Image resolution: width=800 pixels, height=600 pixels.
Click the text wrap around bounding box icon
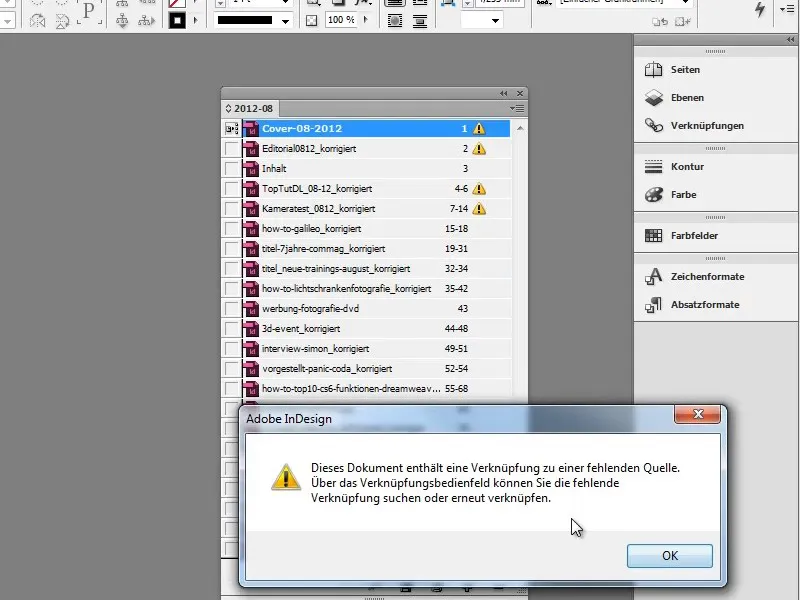click(394, 21)
